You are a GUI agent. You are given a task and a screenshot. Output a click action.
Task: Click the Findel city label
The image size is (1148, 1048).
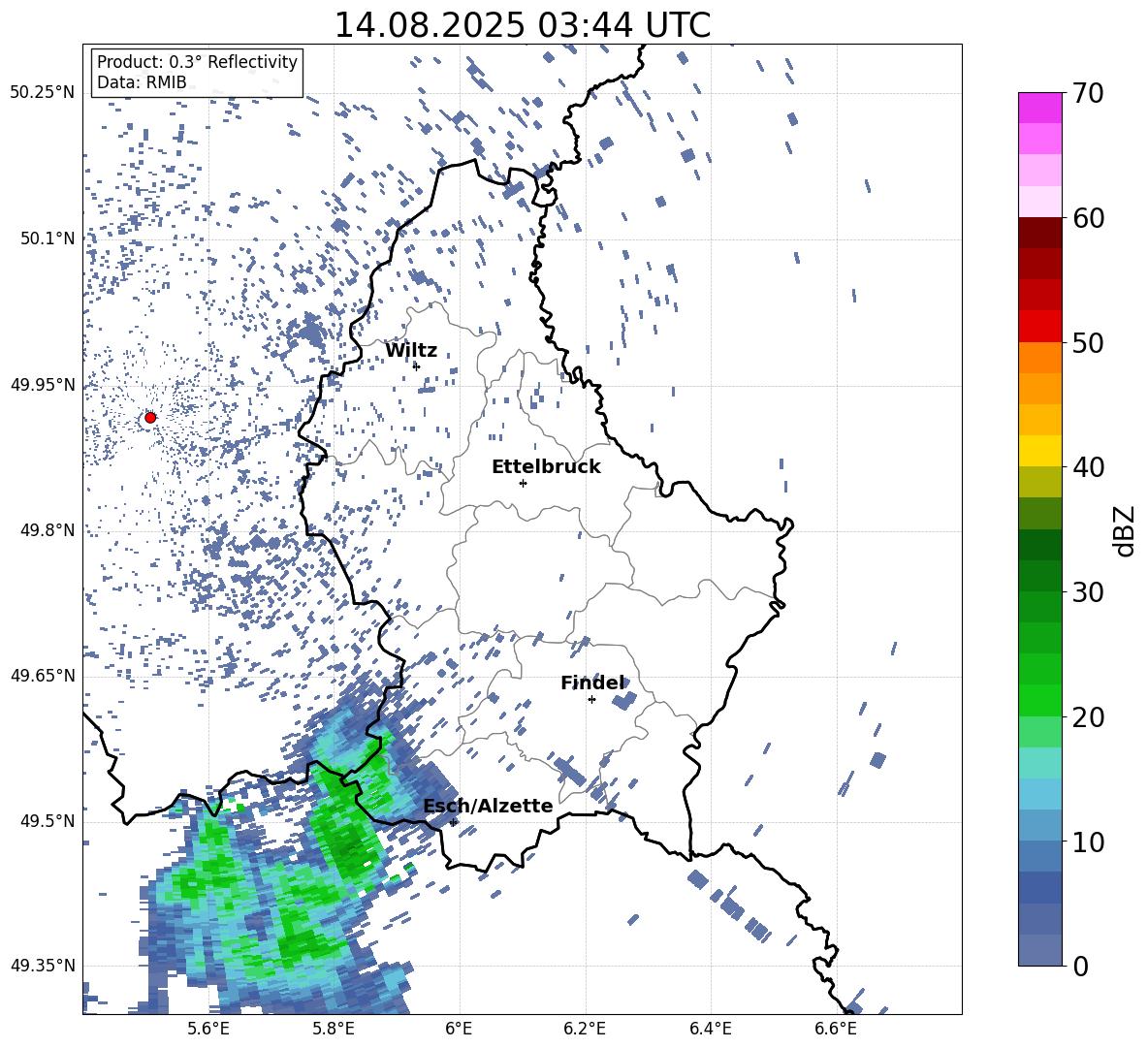tap(592, 683)
